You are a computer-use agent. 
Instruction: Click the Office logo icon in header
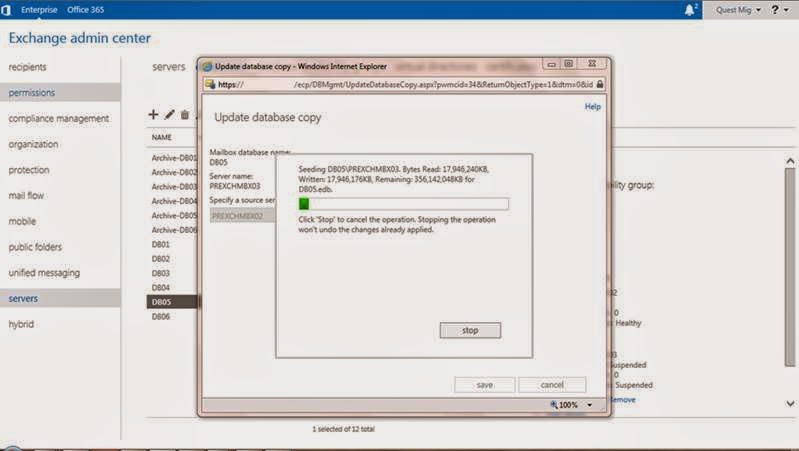tap(6, 10)
